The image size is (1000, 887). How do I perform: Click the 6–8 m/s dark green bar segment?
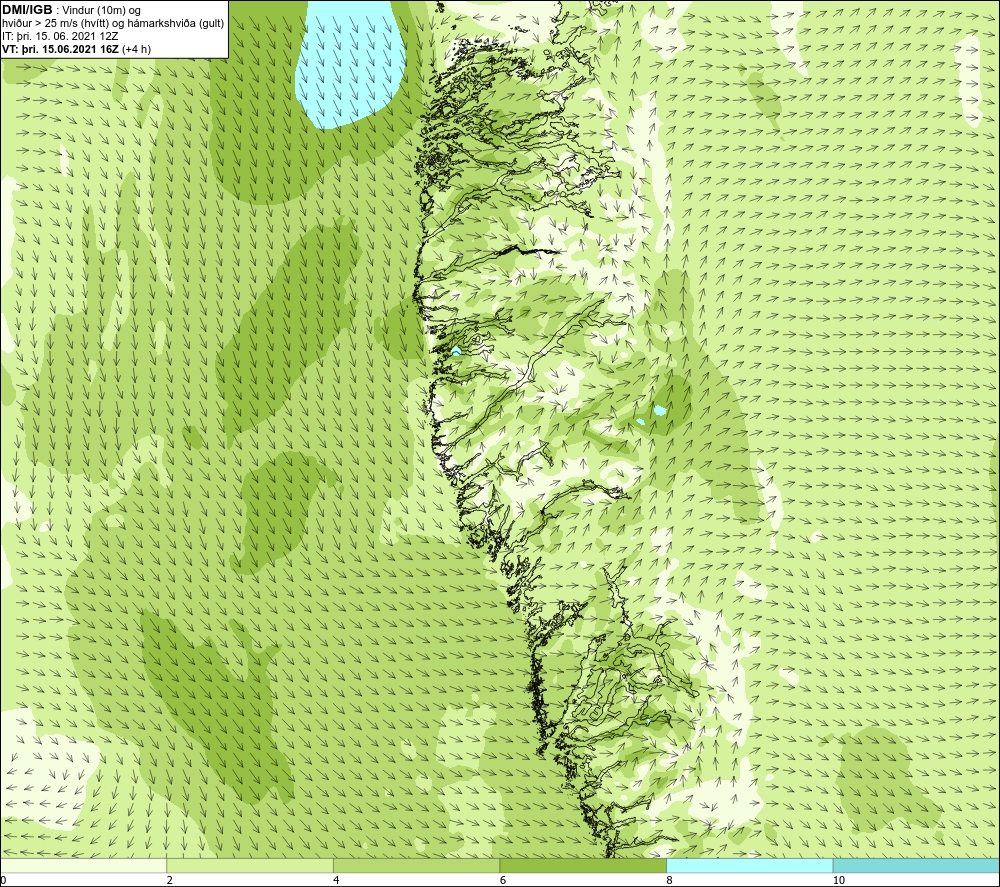pos(583,865)
